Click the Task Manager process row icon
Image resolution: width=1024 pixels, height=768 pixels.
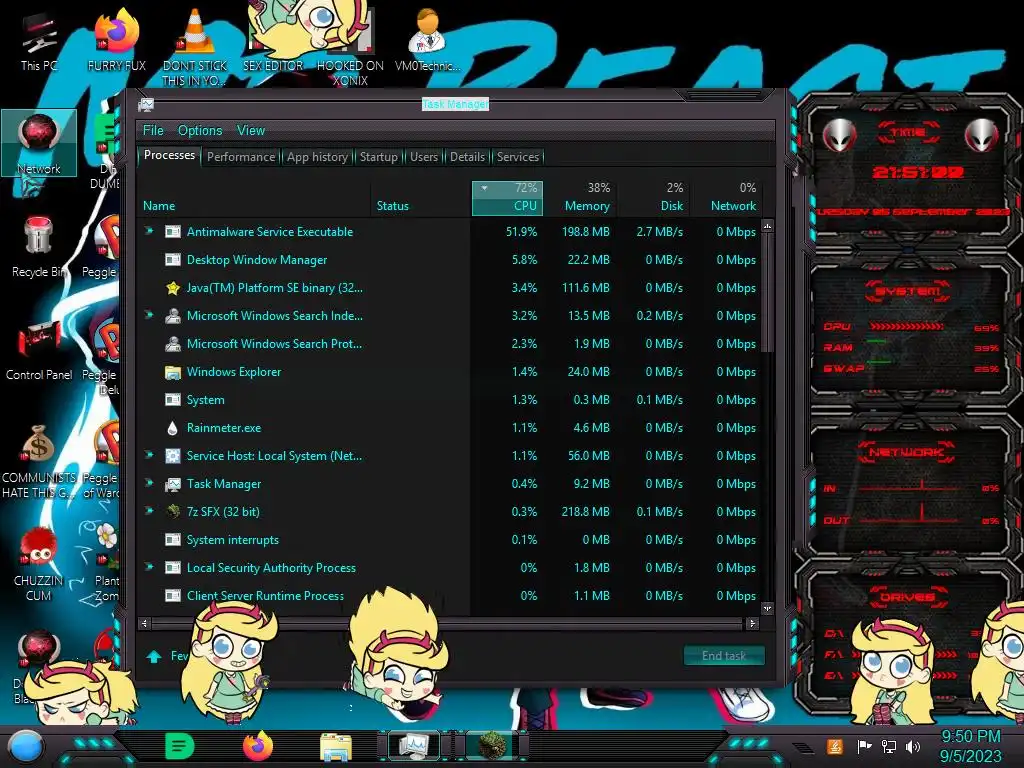(172, 484)
